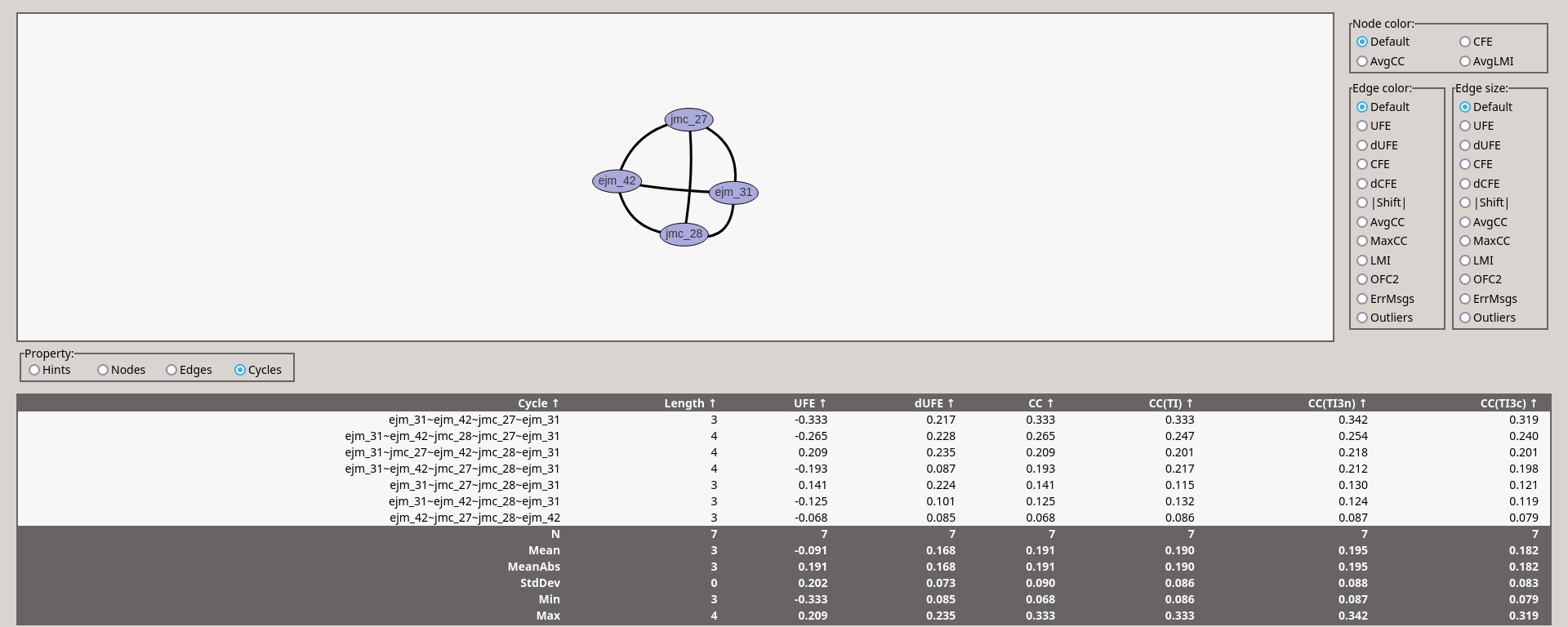Viewport: 1568px width, 627px height.
Task: Sort by the Length column header
Action: click(x=689, y=403)
